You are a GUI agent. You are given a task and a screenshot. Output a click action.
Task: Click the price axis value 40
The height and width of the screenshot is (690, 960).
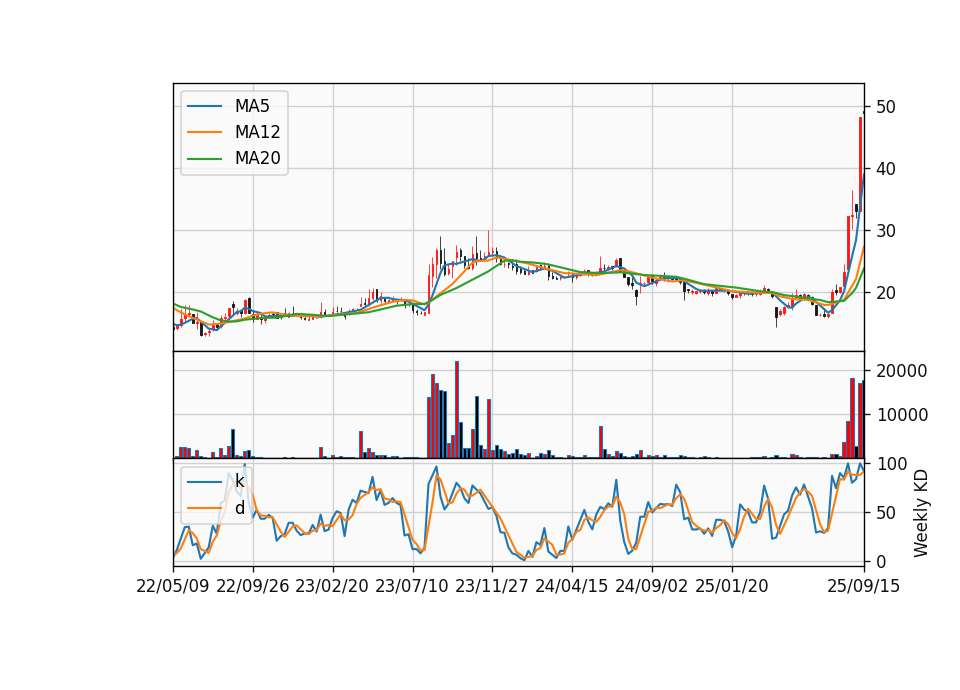(885, 169)
